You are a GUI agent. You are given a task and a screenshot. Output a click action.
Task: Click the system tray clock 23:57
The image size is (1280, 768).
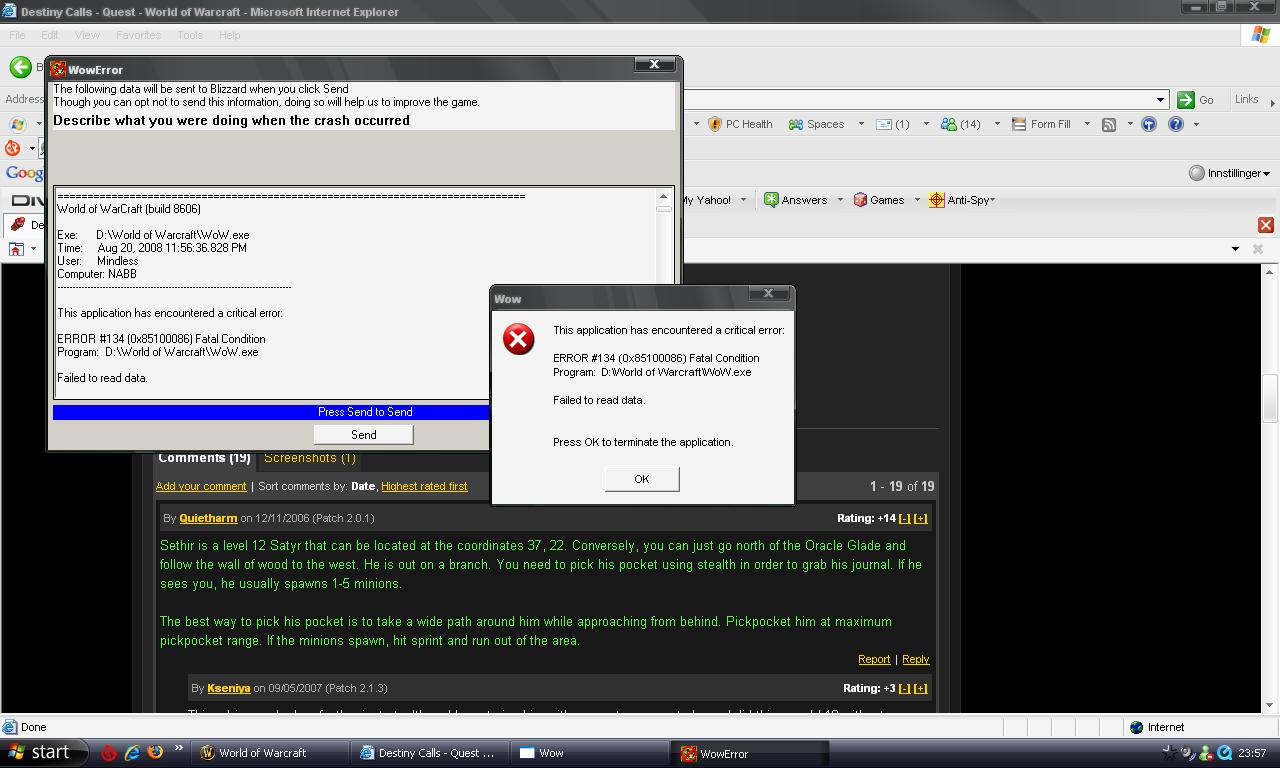1252,753
